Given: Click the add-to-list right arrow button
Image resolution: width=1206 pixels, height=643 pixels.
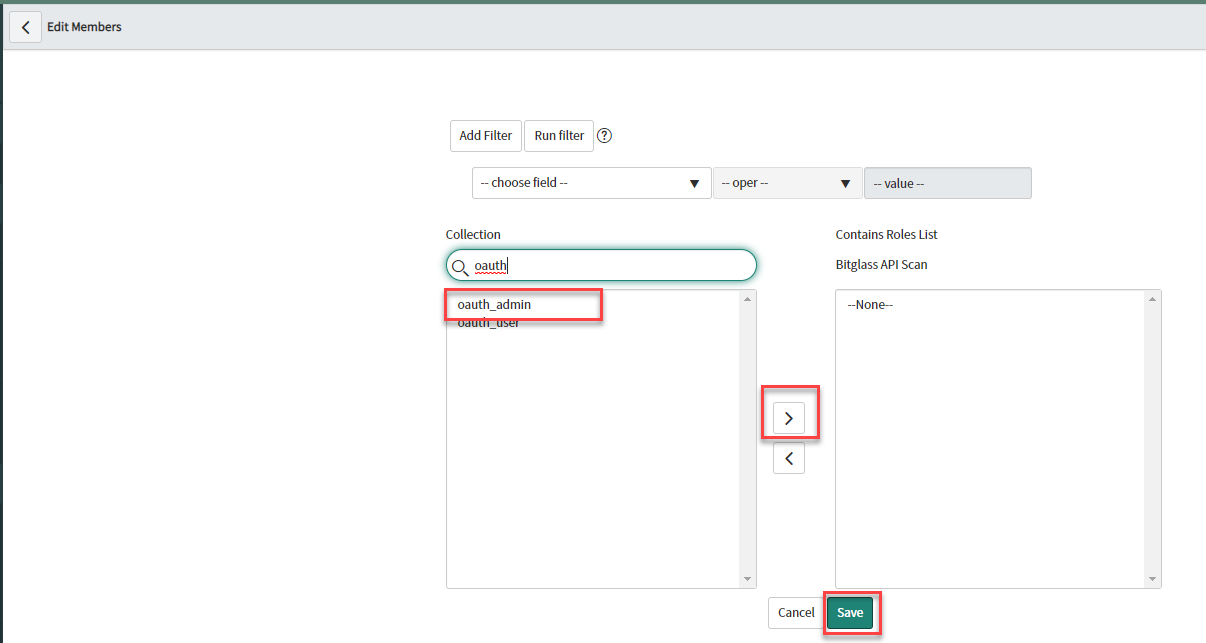Looking at the screenshot, I should pos(789,418).
